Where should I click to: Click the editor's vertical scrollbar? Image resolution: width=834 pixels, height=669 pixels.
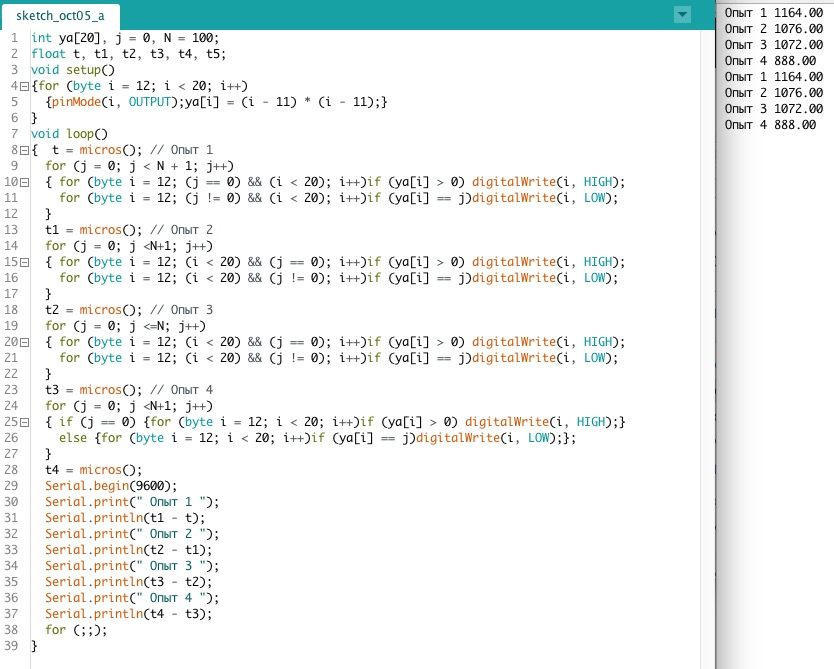(x=706, y=300)
